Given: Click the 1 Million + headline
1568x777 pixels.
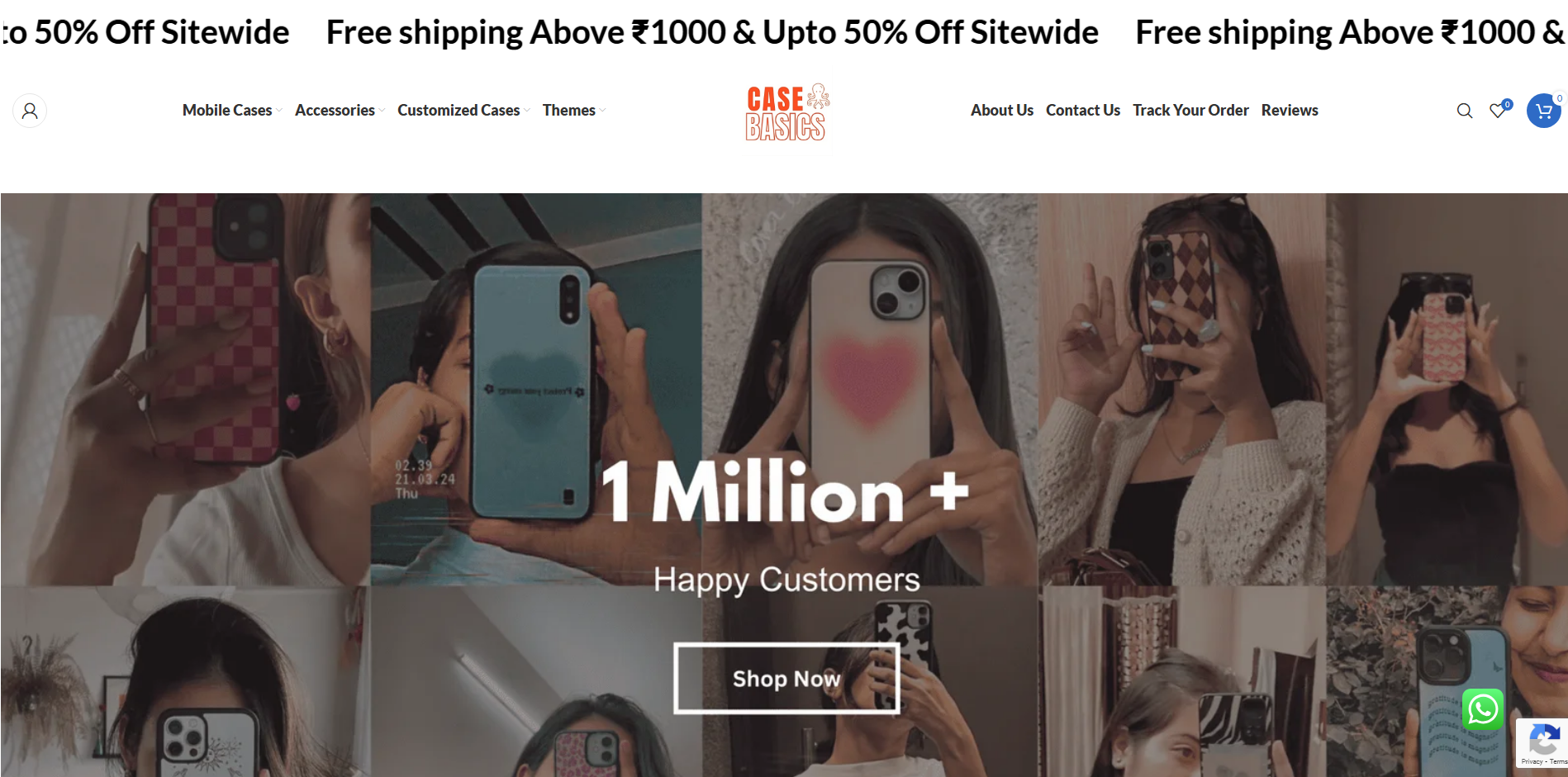Looking at the screenshot, I should [785, 492].
